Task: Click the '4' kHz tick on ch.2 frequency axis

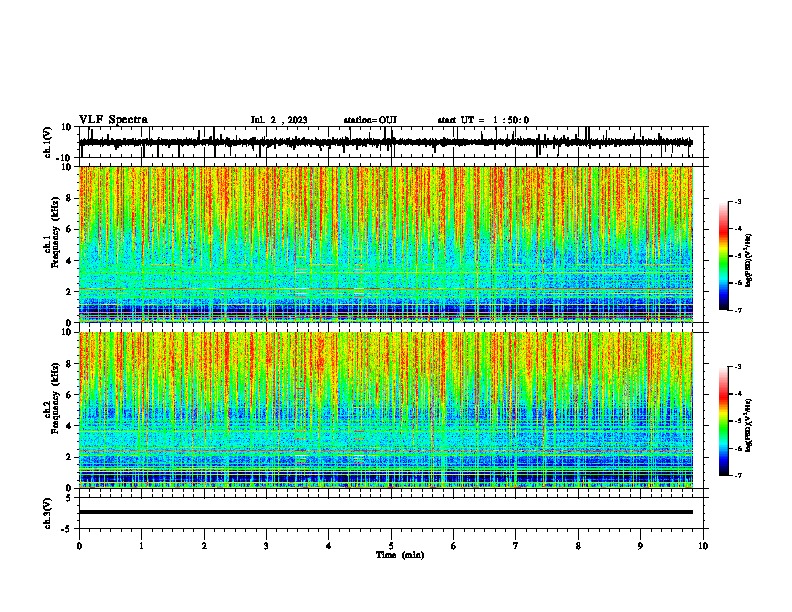Action: tap(69, 426)
